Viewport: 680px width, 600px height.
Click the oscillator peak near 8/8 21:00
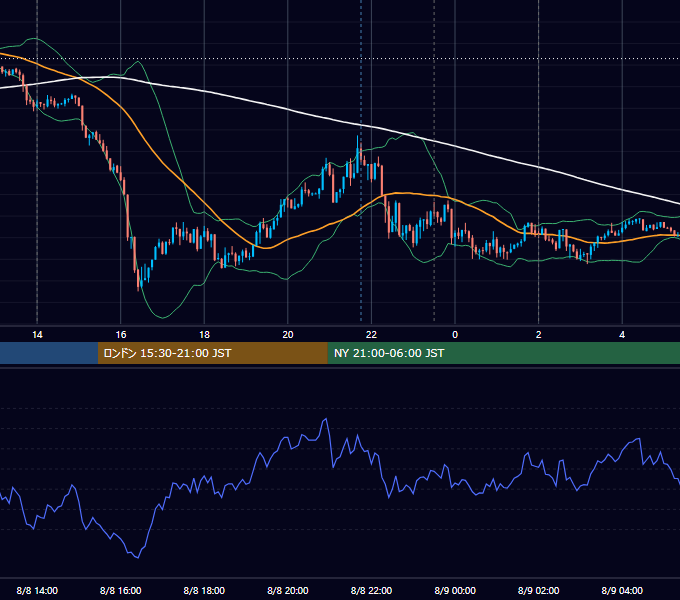325,419
